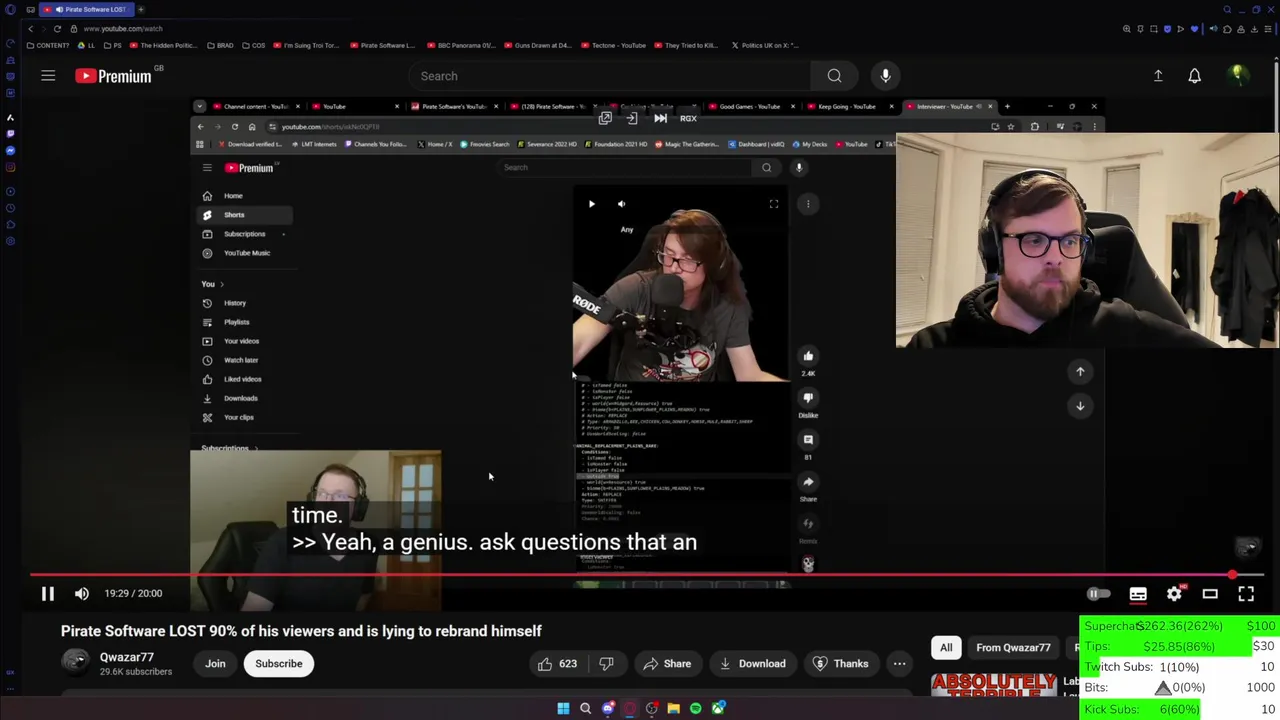The width and height of the screenshot is (1280, 720).
Task: Open Pirate Software L... bookmark
Action: click(383, 45)
